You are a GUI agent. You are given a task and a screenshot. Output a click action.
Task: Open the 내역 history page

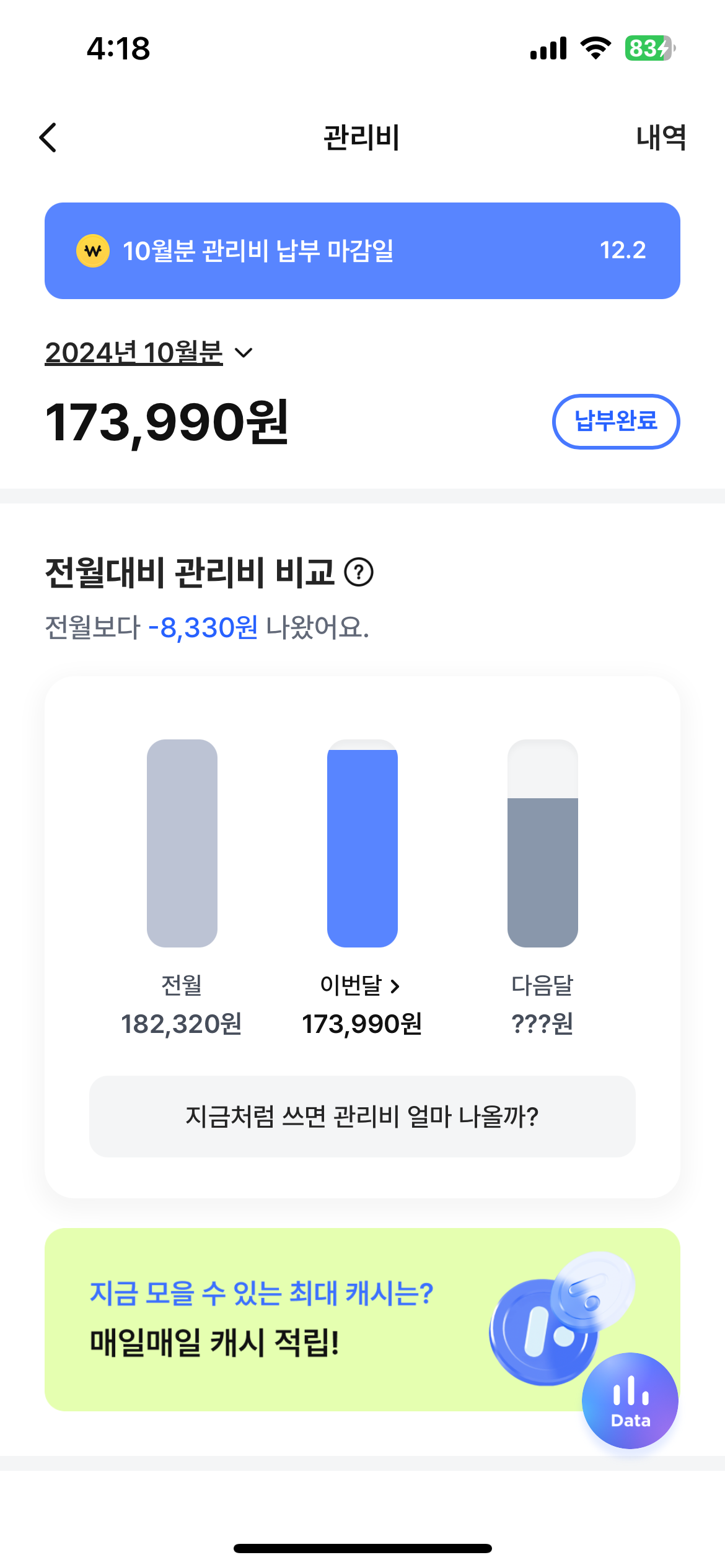click(x=661, y=137)
